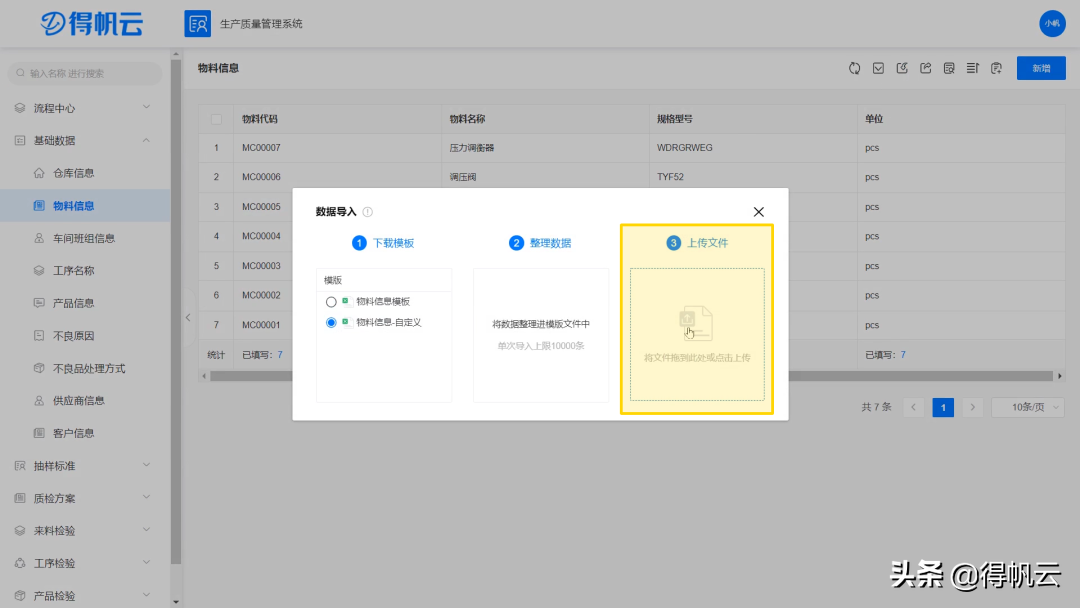Click the next page arrow

click(x=973, y=407)
